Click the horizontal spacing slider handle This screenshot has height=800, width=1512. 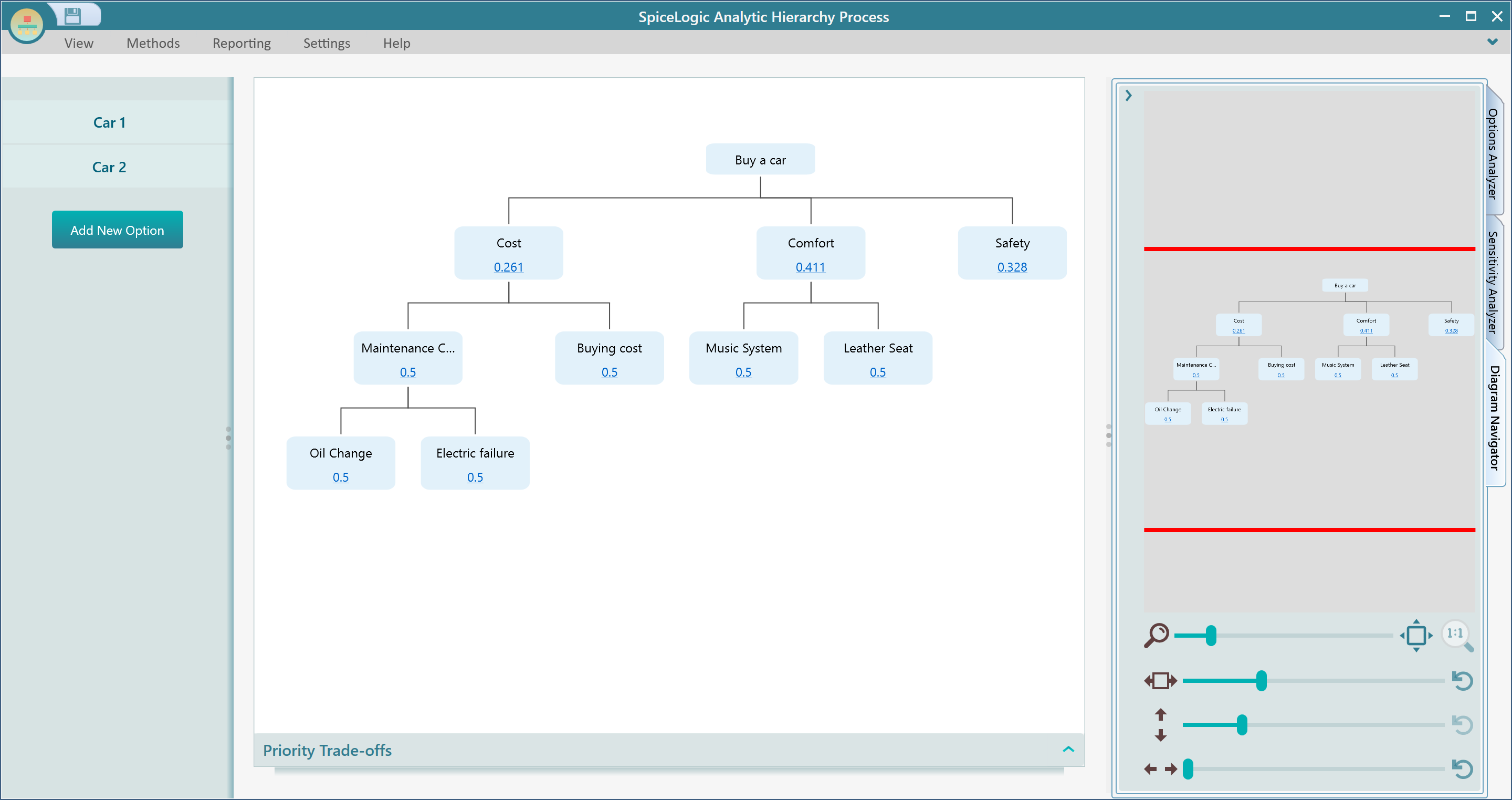[1261, 680]
